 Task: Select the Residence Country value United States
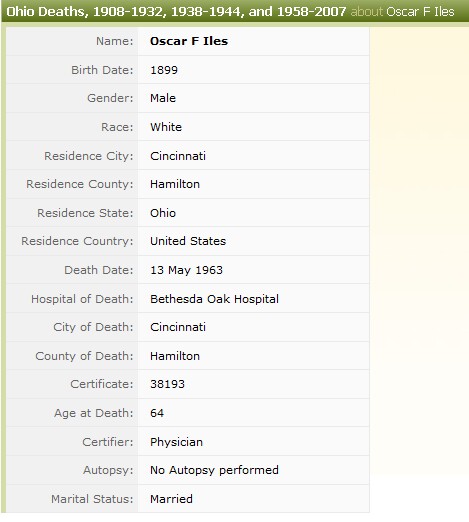pyautogui.click(x=188, y=241)
